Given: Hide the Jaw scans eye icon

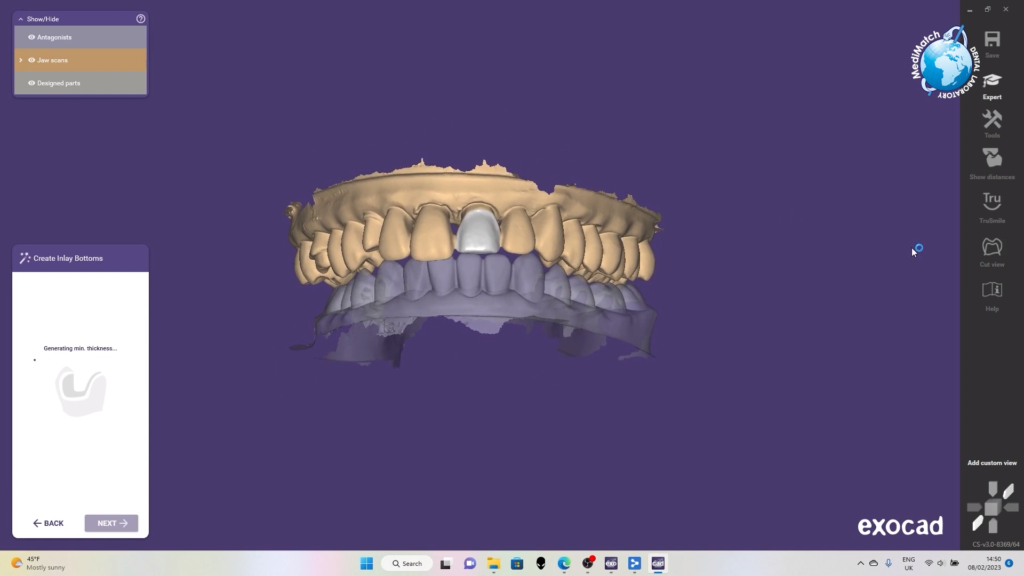Looking at the screenshot, I should point(32,60).
